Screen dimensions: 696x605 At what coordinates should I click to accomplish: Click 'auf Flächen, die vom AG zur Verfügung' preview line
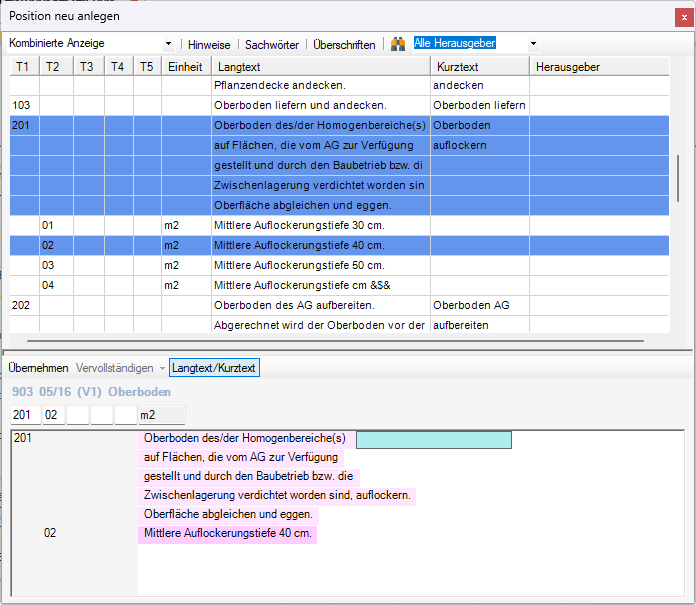pyautogui.click(x=241, y=457)
